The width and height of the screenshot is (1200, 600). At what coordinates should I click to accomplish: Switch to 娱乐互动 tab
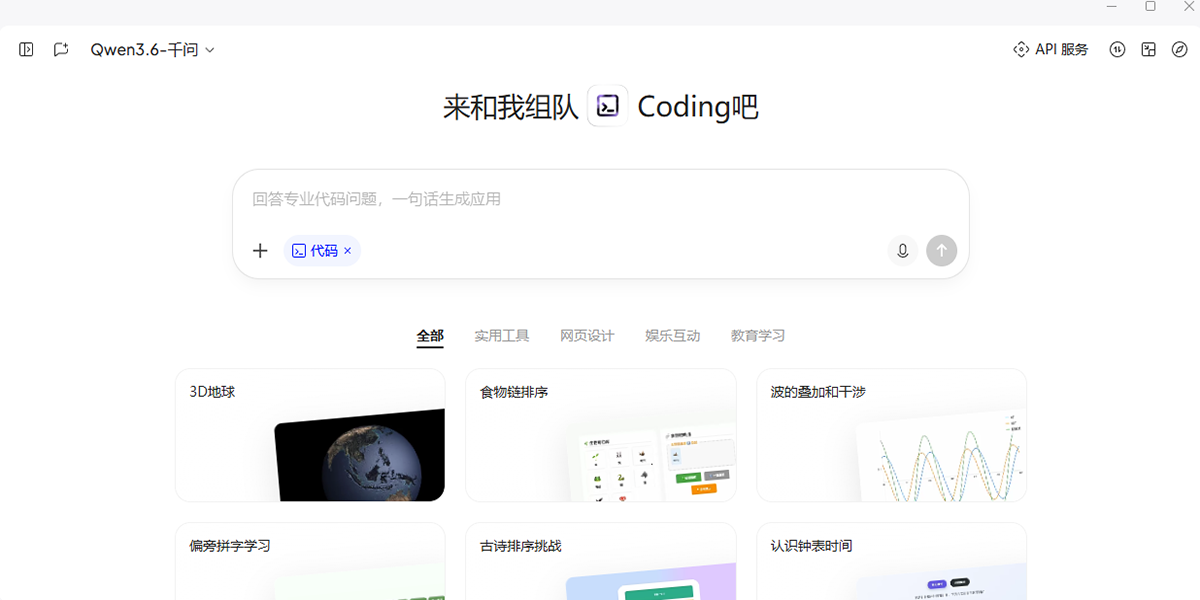point(673,336)
